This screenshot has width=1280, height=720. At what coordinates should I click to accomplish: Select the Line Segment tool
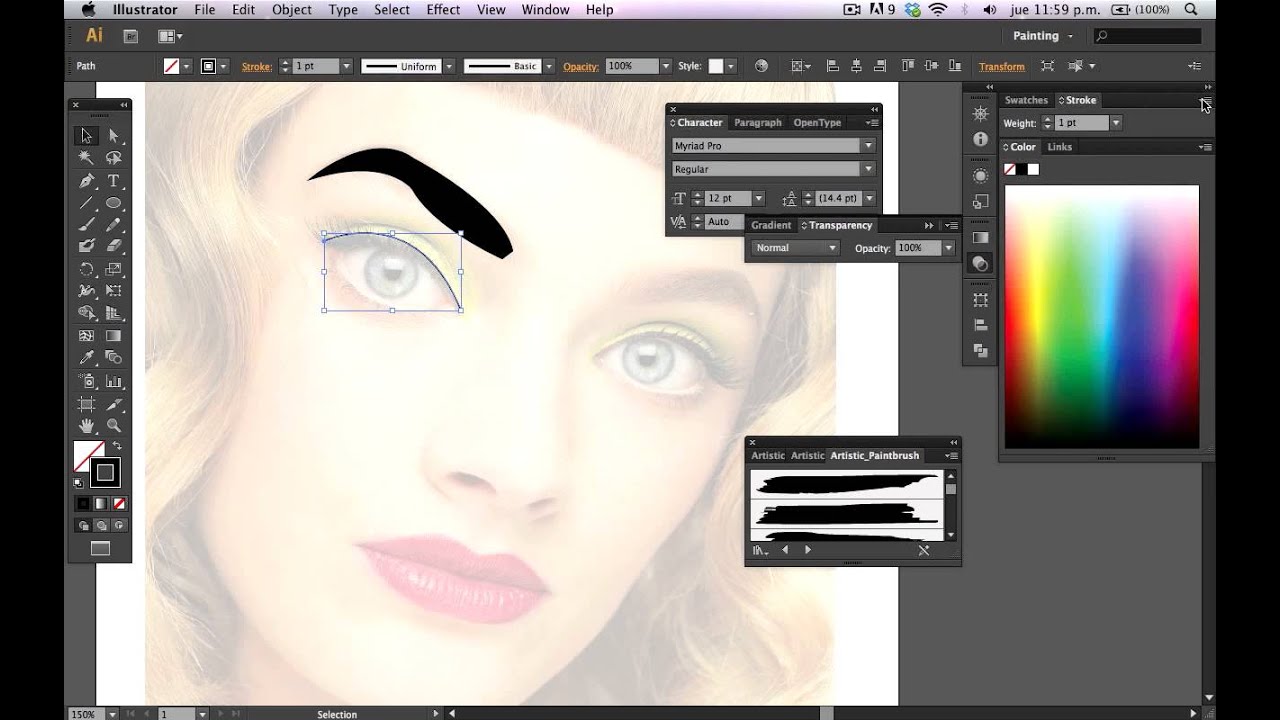point(86,203)
